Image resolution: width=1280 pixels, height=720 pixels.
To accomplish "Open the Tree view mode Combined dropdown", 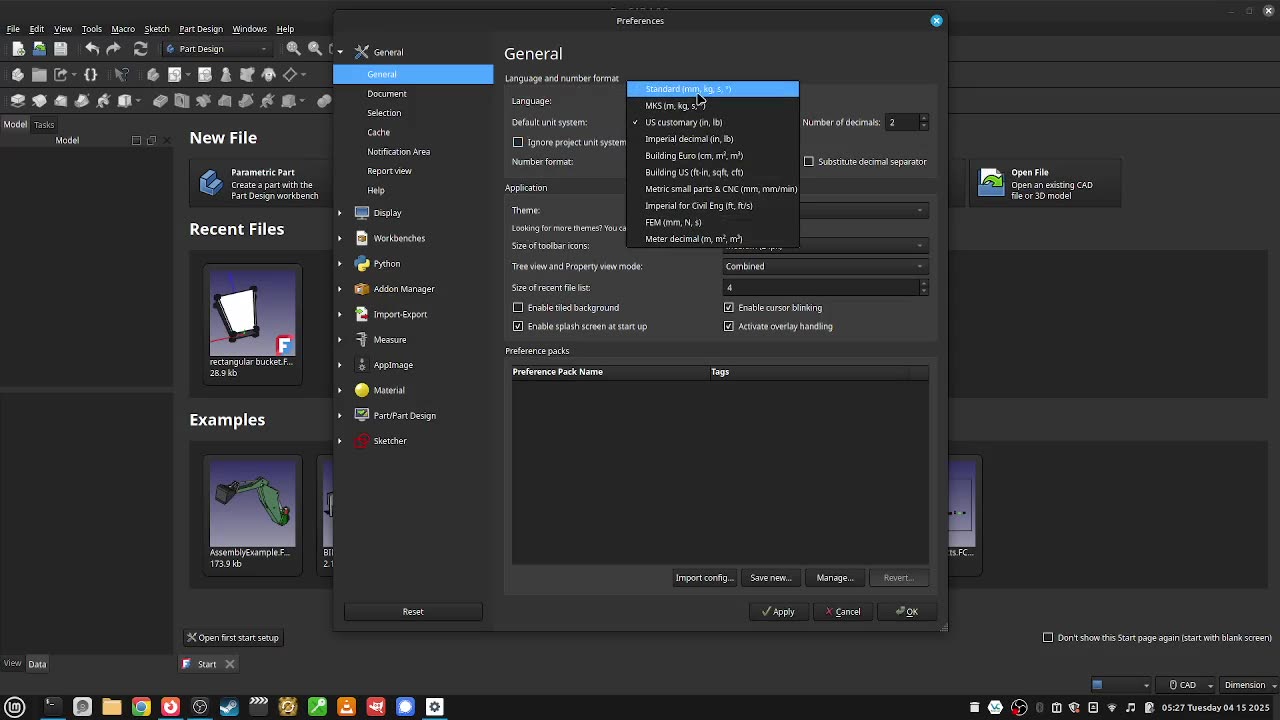I will [x=825, y=266].
